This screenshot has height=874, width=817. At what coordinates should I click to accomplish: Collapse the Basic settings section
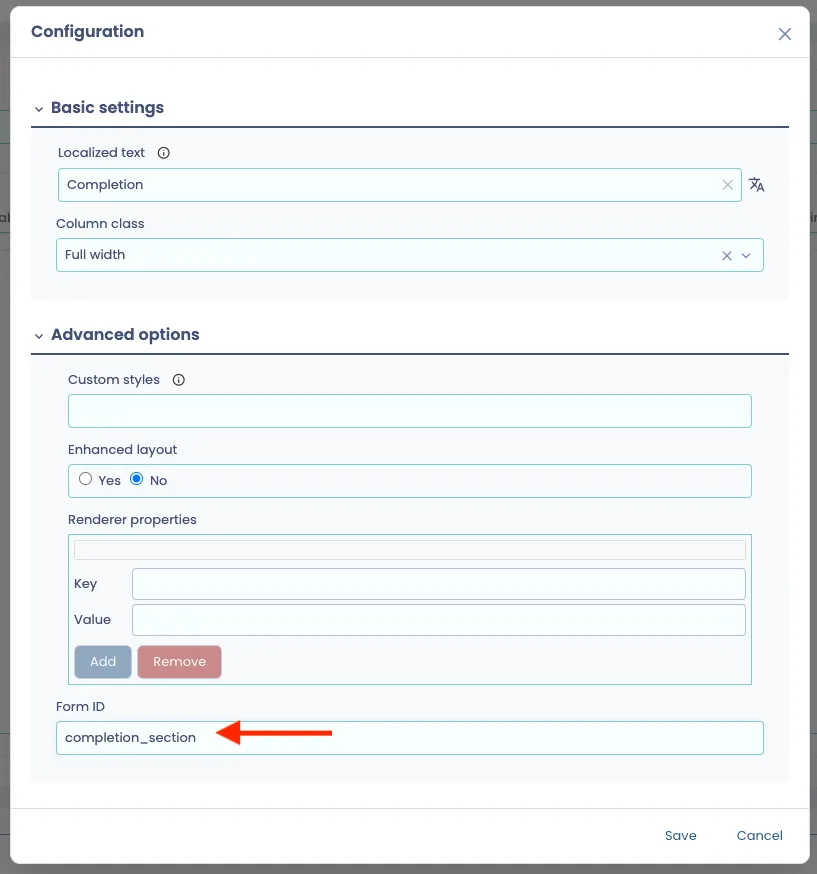(x=38, y=109)
